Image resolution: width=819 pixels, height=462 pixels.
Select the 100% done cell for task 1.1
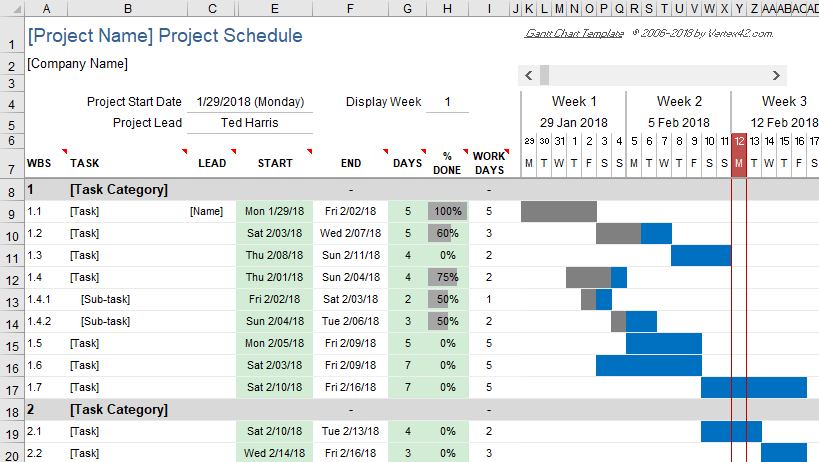[x=448, y=211]
